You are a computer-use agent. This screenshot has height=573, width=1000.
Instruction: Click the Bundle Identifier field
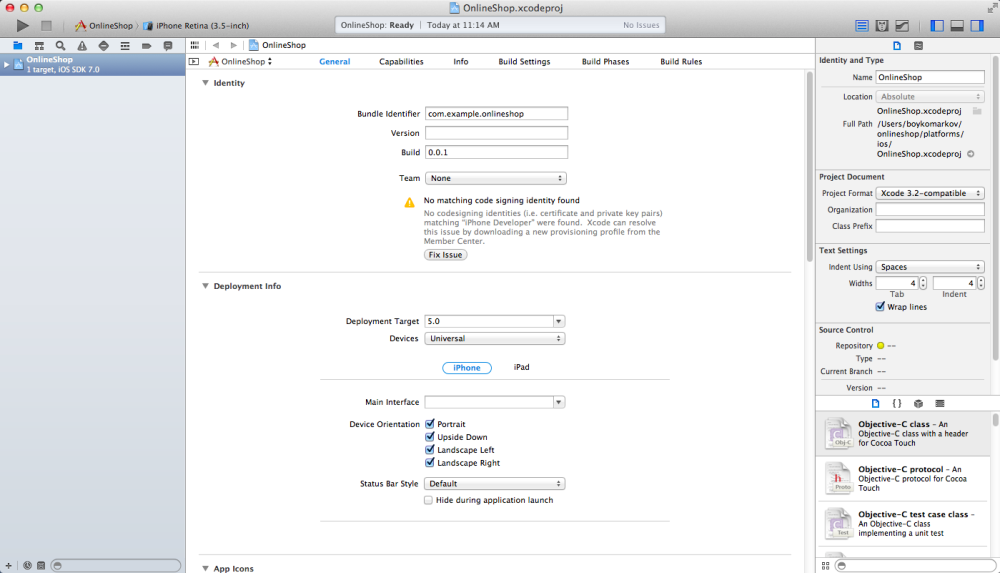496,114
